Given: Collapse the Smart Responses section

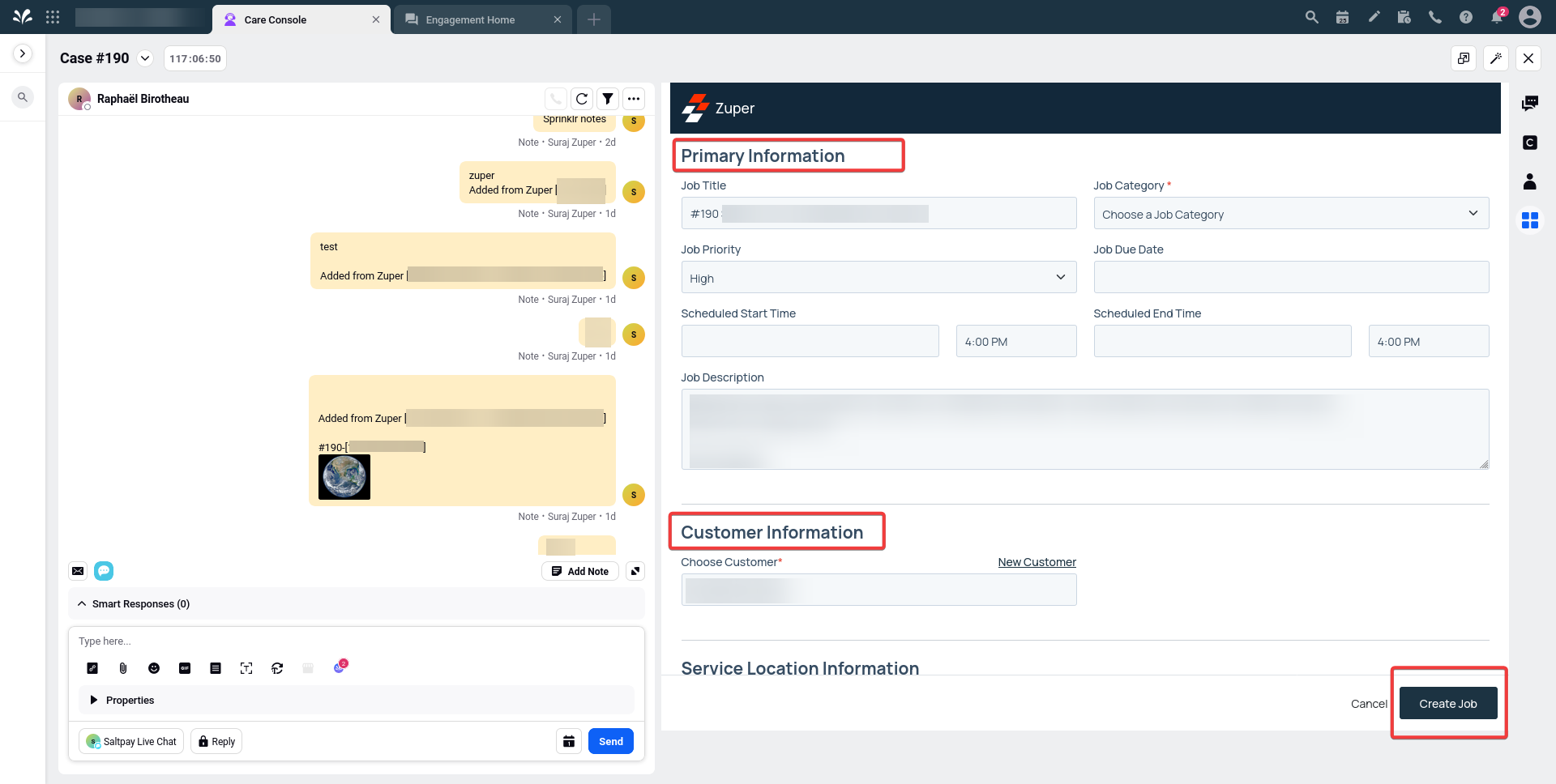Looking at the screenshot, I should pyautogui.click(x=83, y=603).
